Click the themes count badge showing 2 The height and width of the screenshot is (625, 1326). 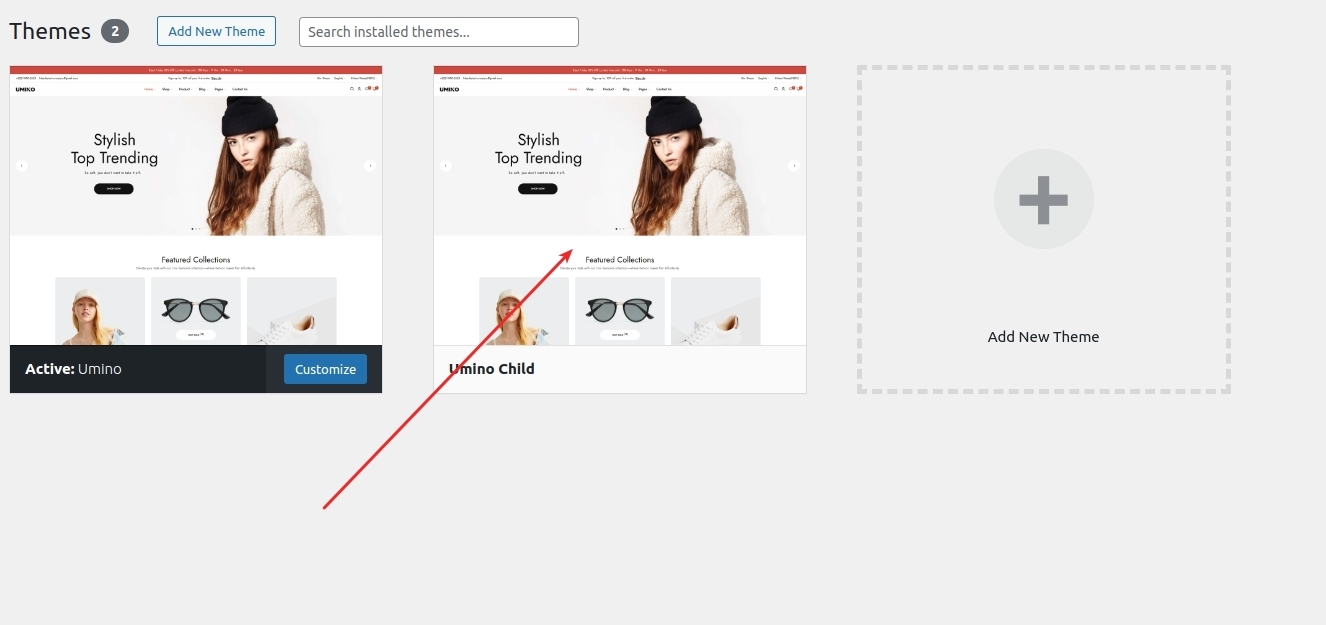tap(115, 32)
